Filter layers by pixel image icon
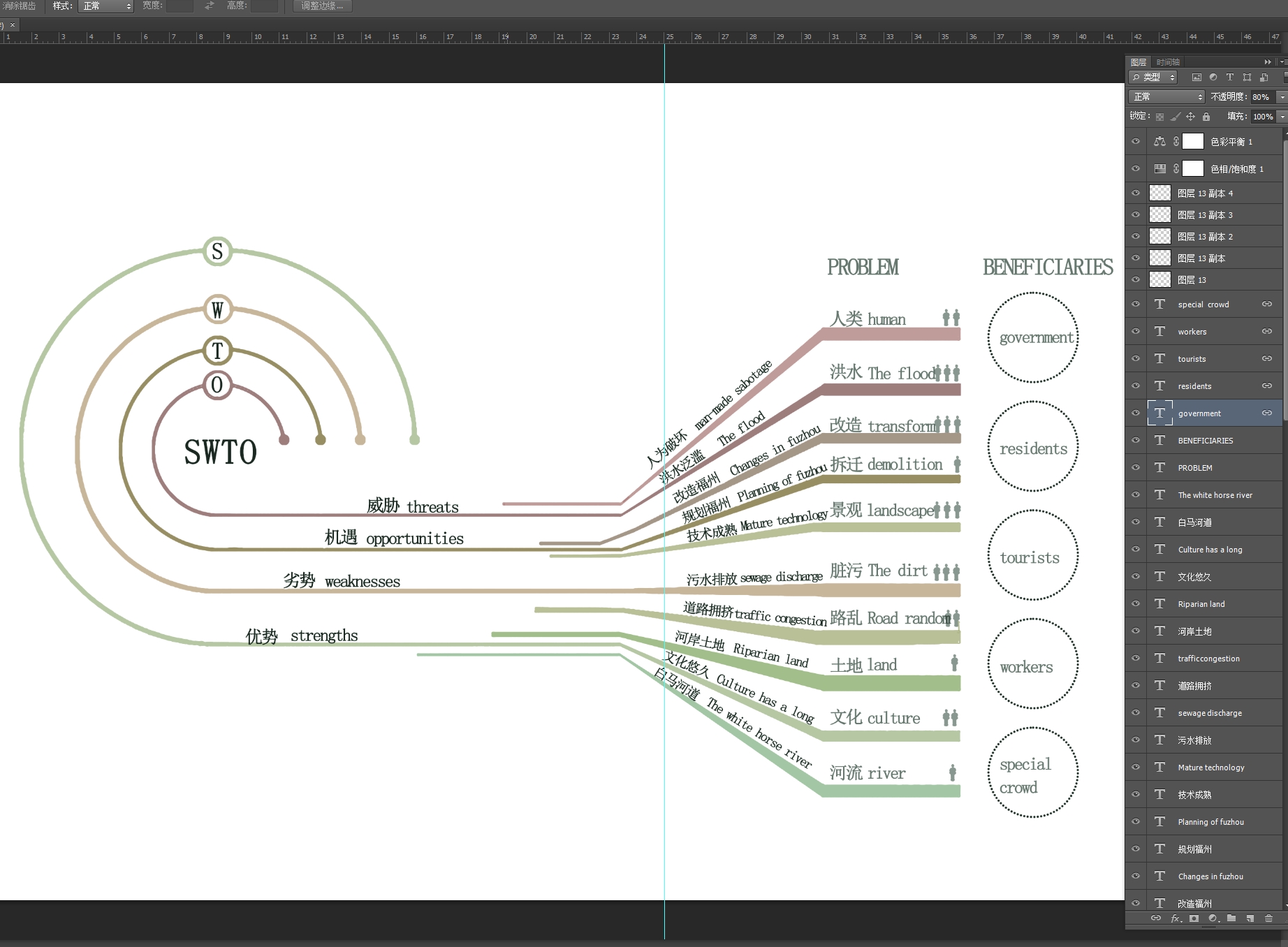Screen dimensions: 1288x947 pos(1196,78)
